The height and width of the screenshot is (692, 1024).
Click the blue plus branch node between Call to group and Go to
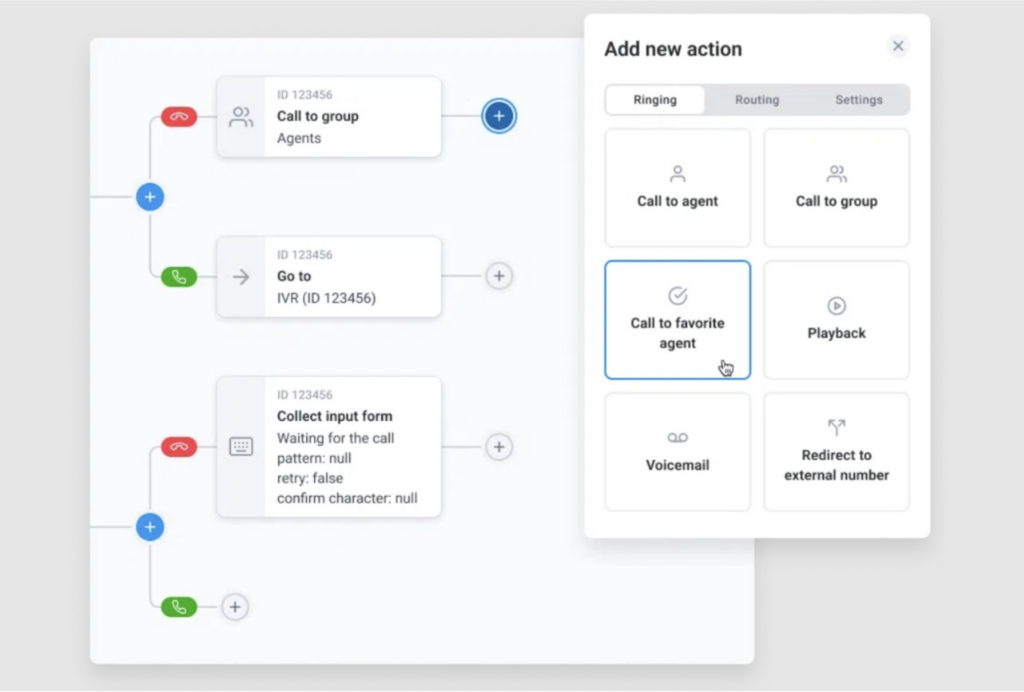pyautogui.click(x=150, y=197)
